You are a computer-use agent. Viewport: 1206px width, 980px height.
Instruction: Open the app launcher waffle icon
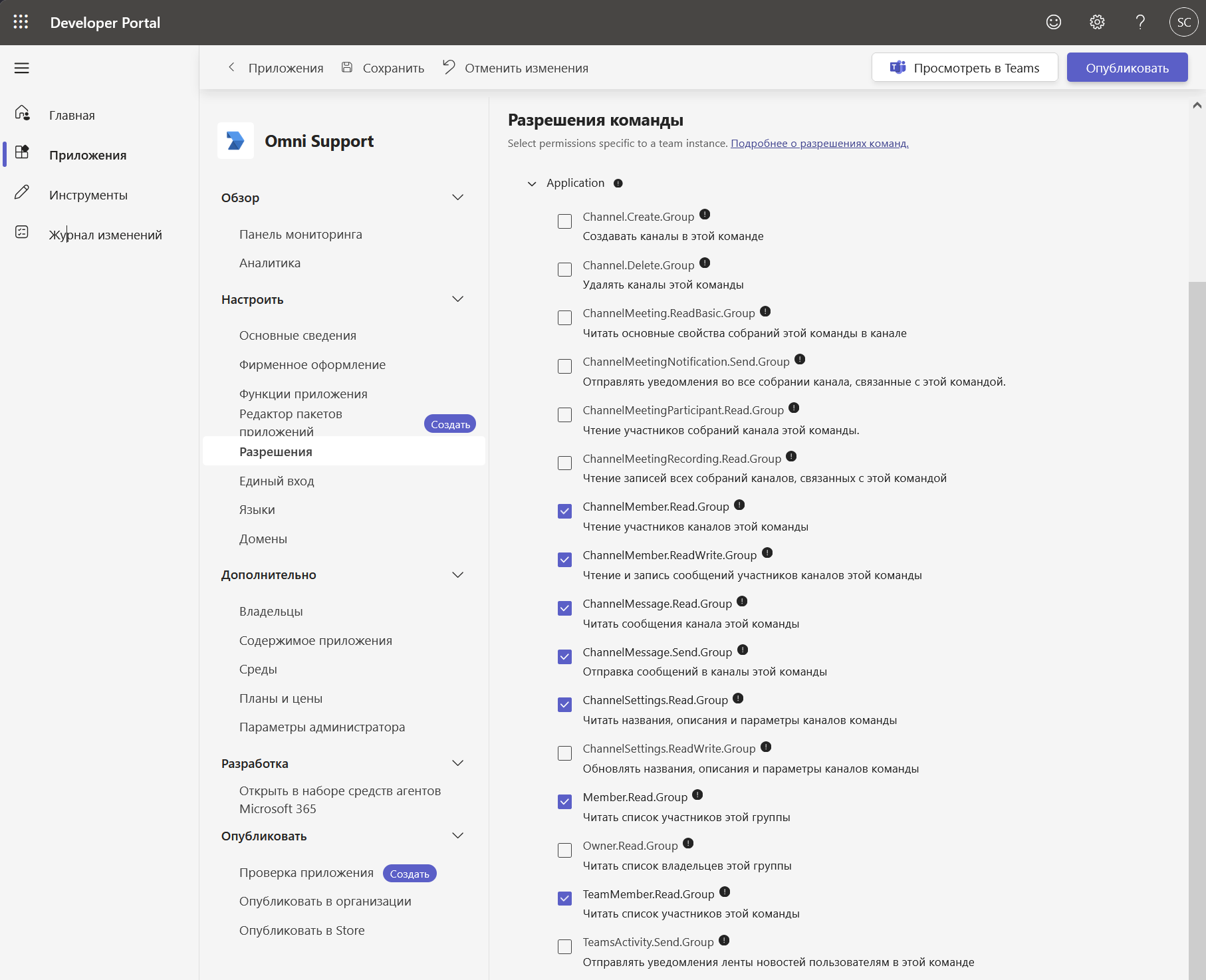coord(21,22)
